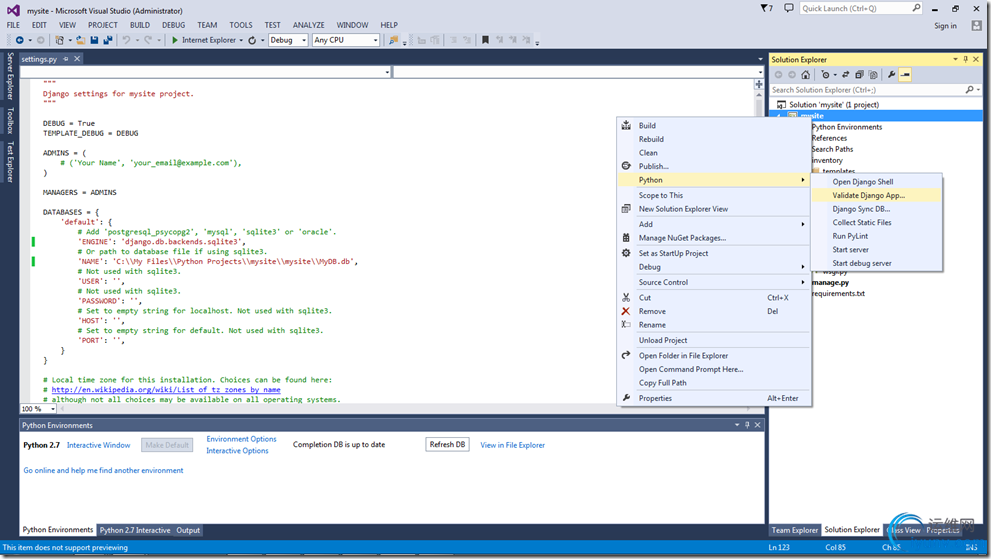The width and height of the screenshot is (991, 559).
Task: Open the BUILD menu
Action: pyautogui.click(x=140, y=25)
